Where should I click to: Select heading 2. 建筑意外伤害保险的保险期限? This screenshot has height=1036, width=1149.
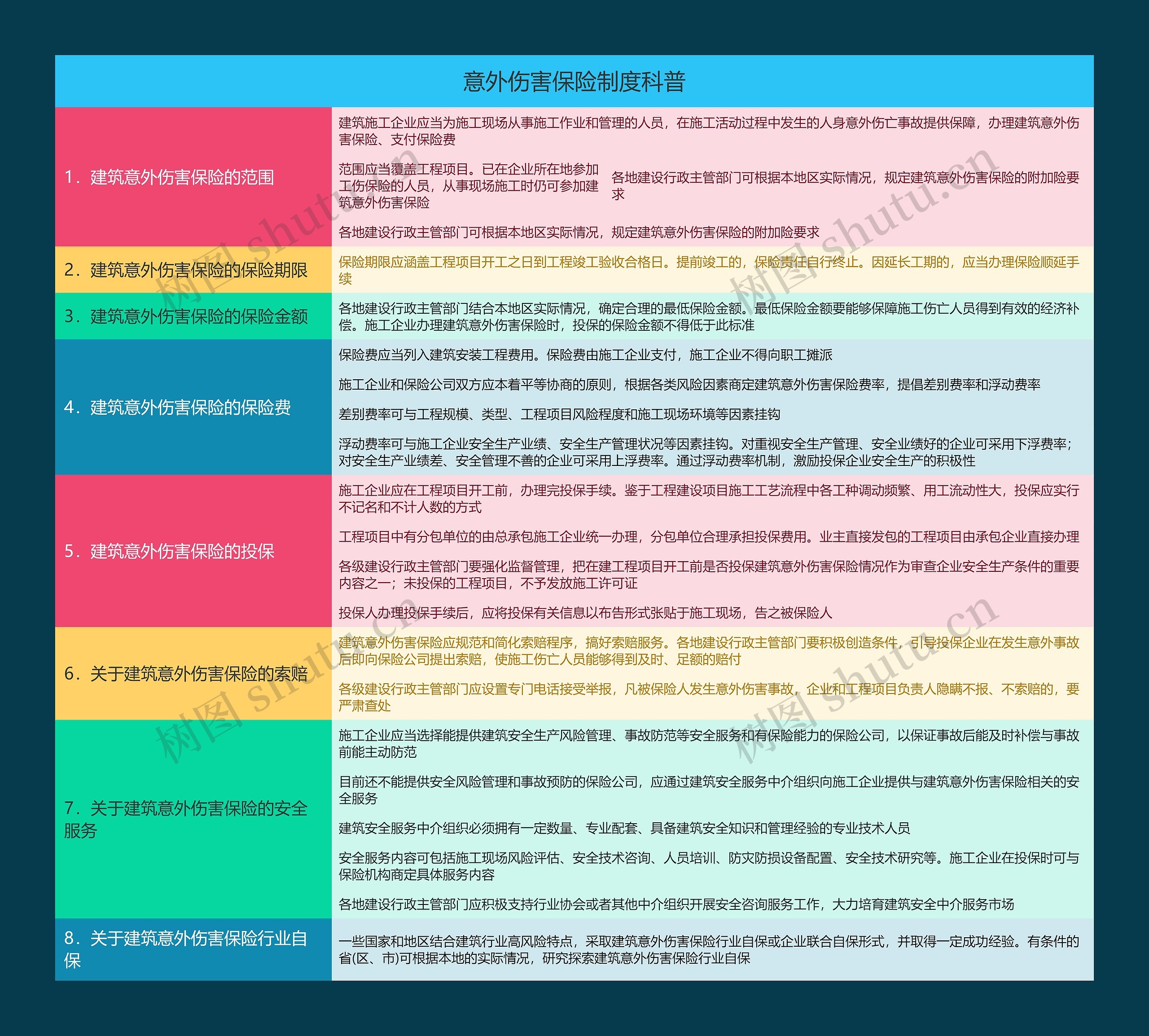(x=185, y=270)
